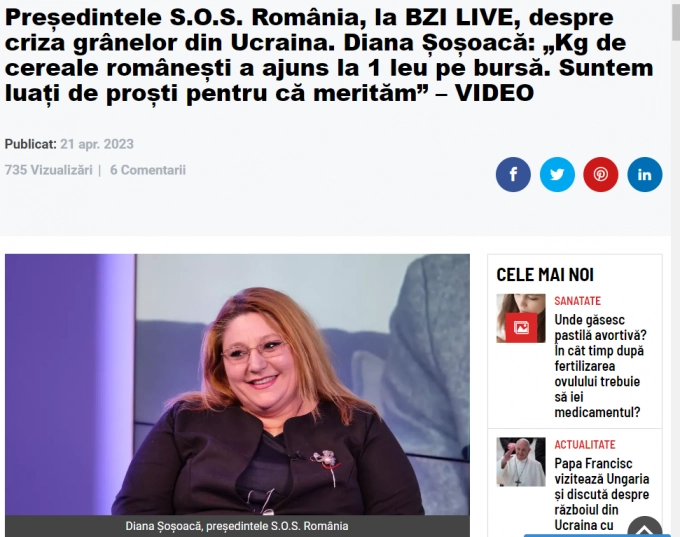Click the vertical page scrollbar
This screenshot has width=680, height=537.
(x=676, y=268)
